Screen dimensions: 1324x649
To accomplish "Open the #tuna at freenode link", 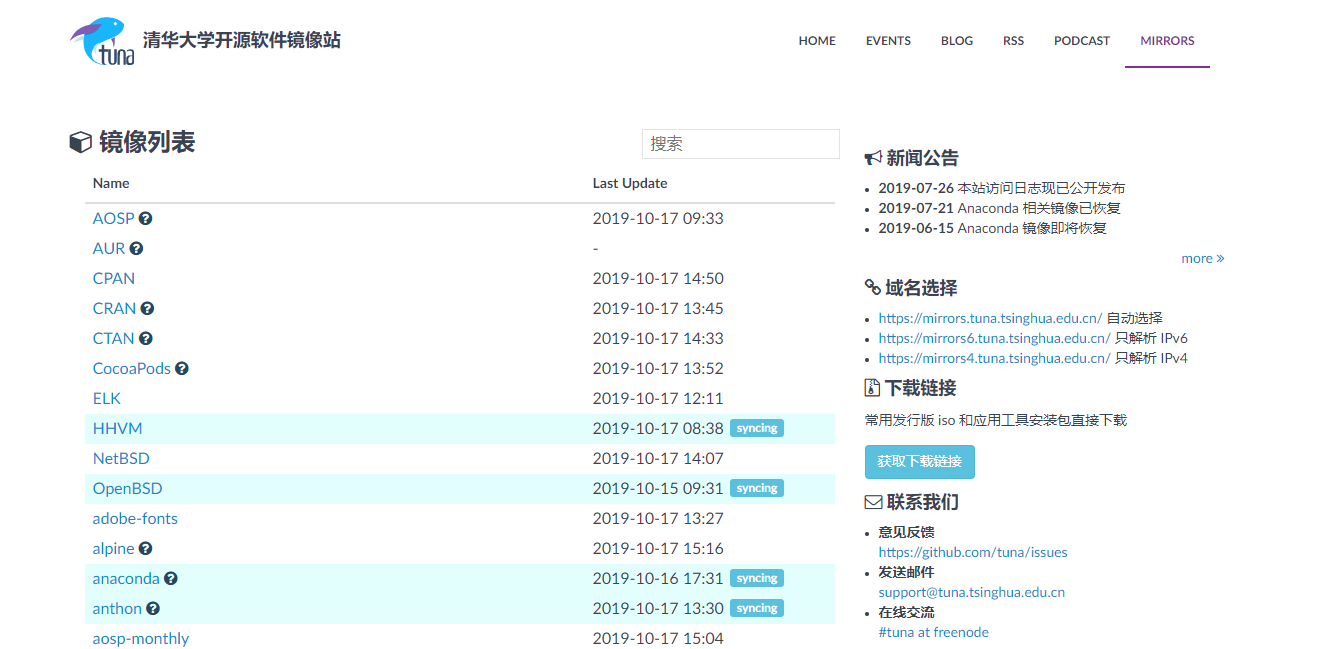I will point(934,632).
